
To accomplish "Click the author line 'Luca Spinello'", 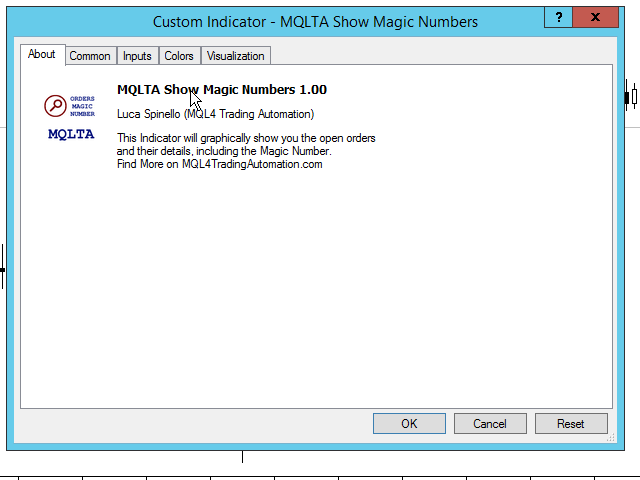I will pyautogui.click(x=216, y=114).
